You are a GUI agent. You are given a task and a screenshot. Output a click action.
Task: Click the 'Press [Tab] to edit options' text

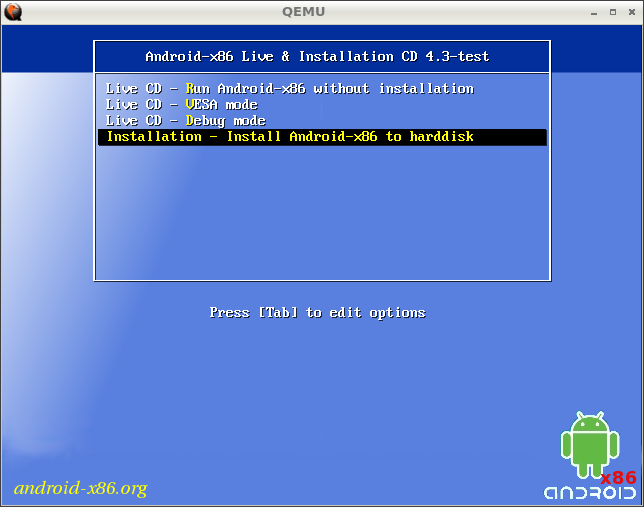[317, 313]
